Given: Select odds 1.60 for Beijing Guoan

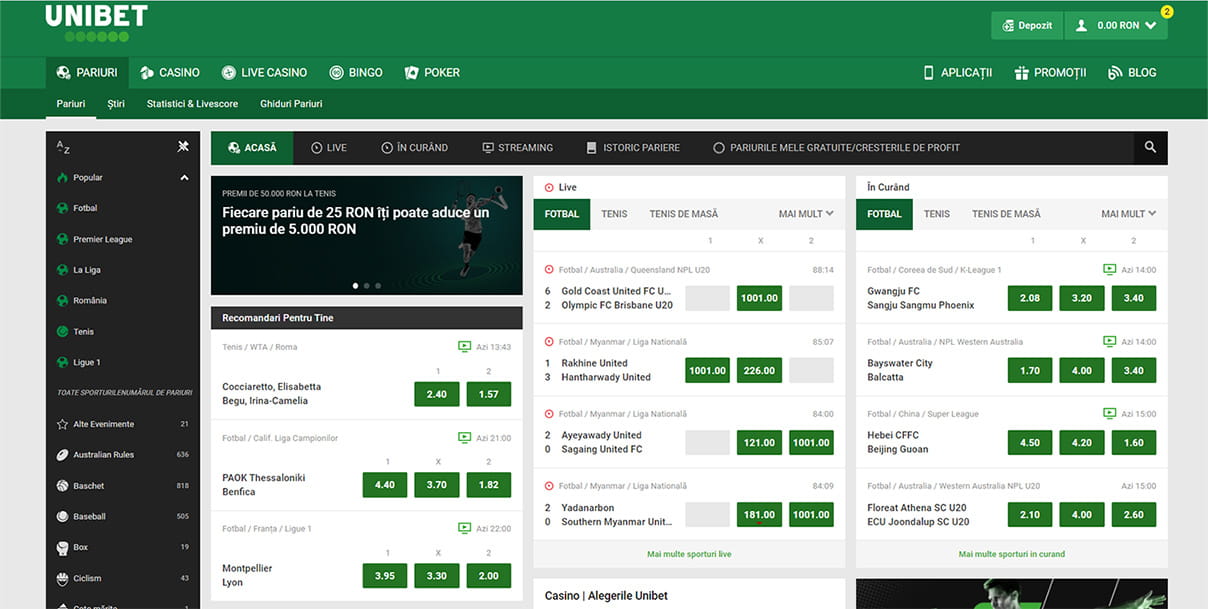Looking at the screenshot, I should pos(1134,442).
